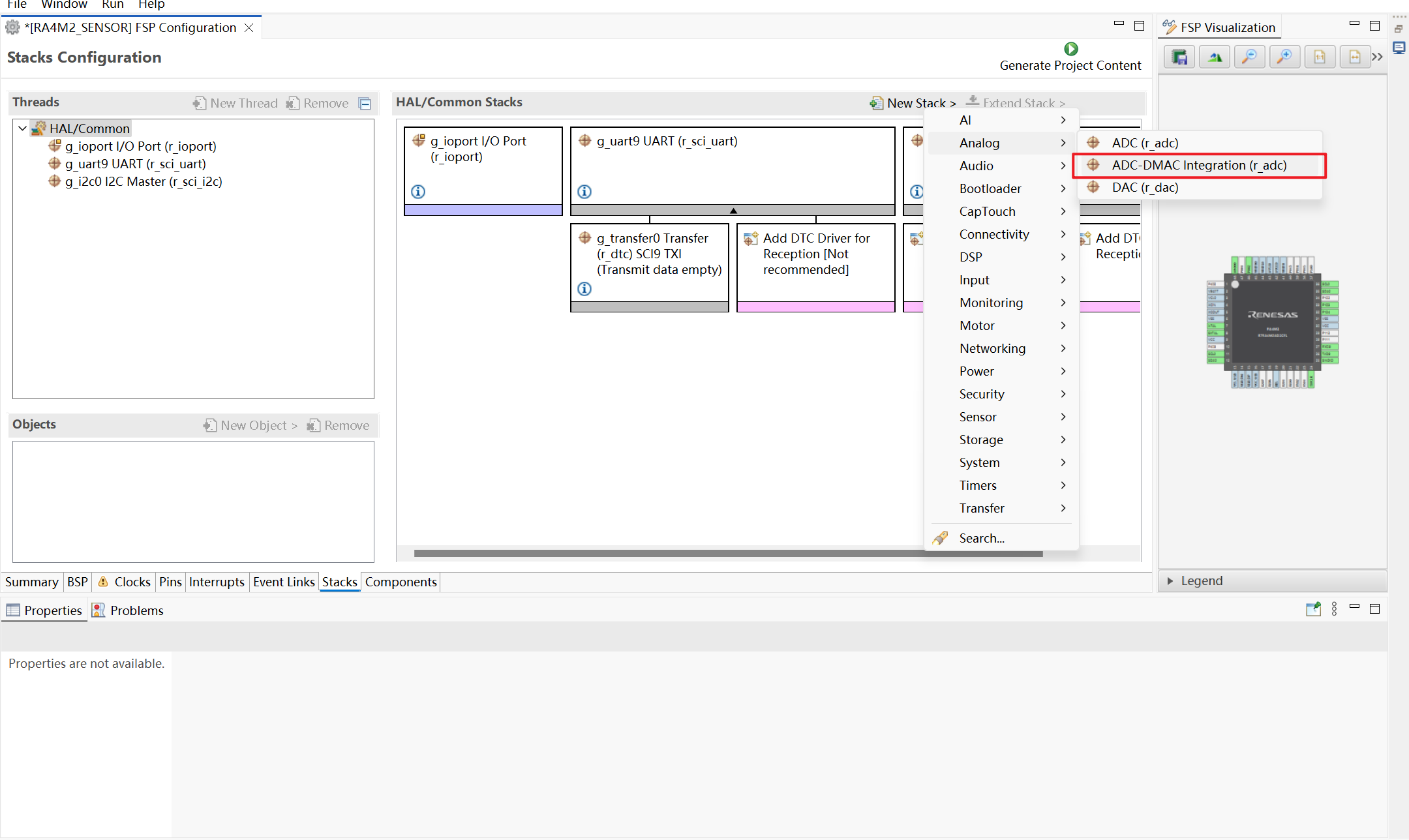Click the save chip image icon
The width and height of the screenshot is (1409, 840).
[1179, 57]
